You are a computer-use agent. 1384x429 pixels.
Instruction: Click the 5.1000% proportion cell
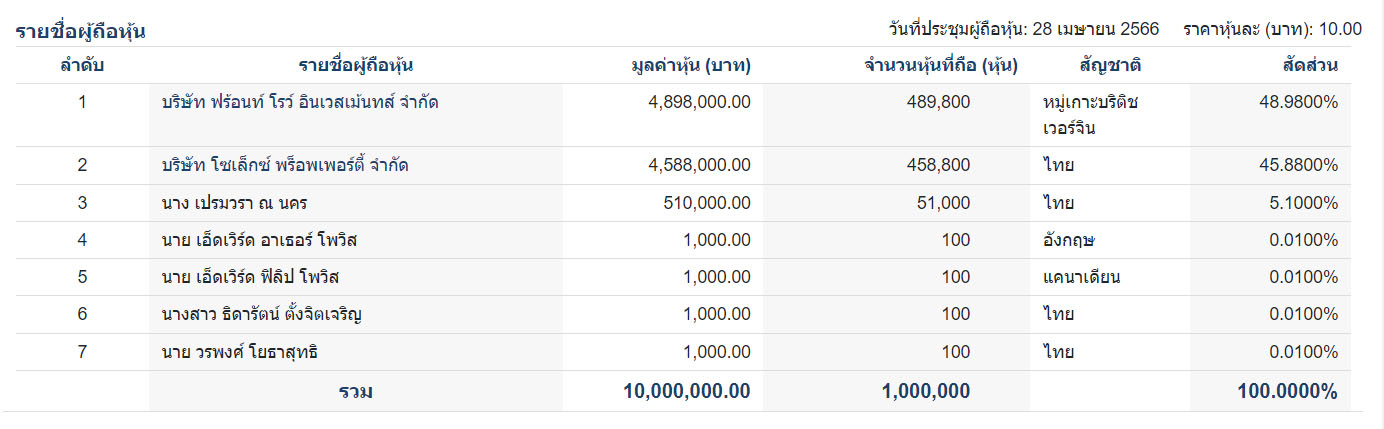1304,203
